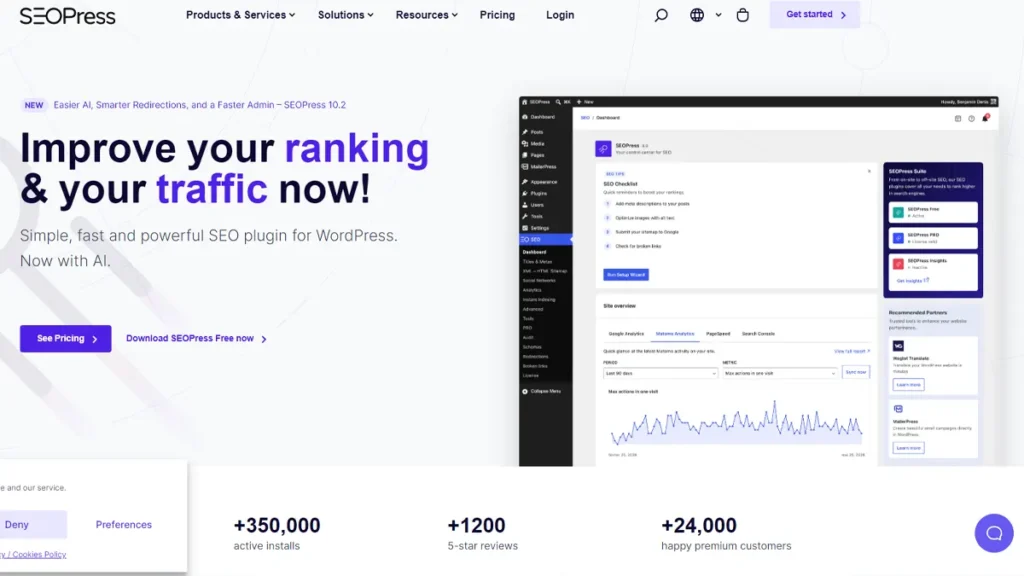Image resolution: width=1024 pixels, height=576 pixels.
Task: Switch to the PageSpeed tab
Action: 718,334
